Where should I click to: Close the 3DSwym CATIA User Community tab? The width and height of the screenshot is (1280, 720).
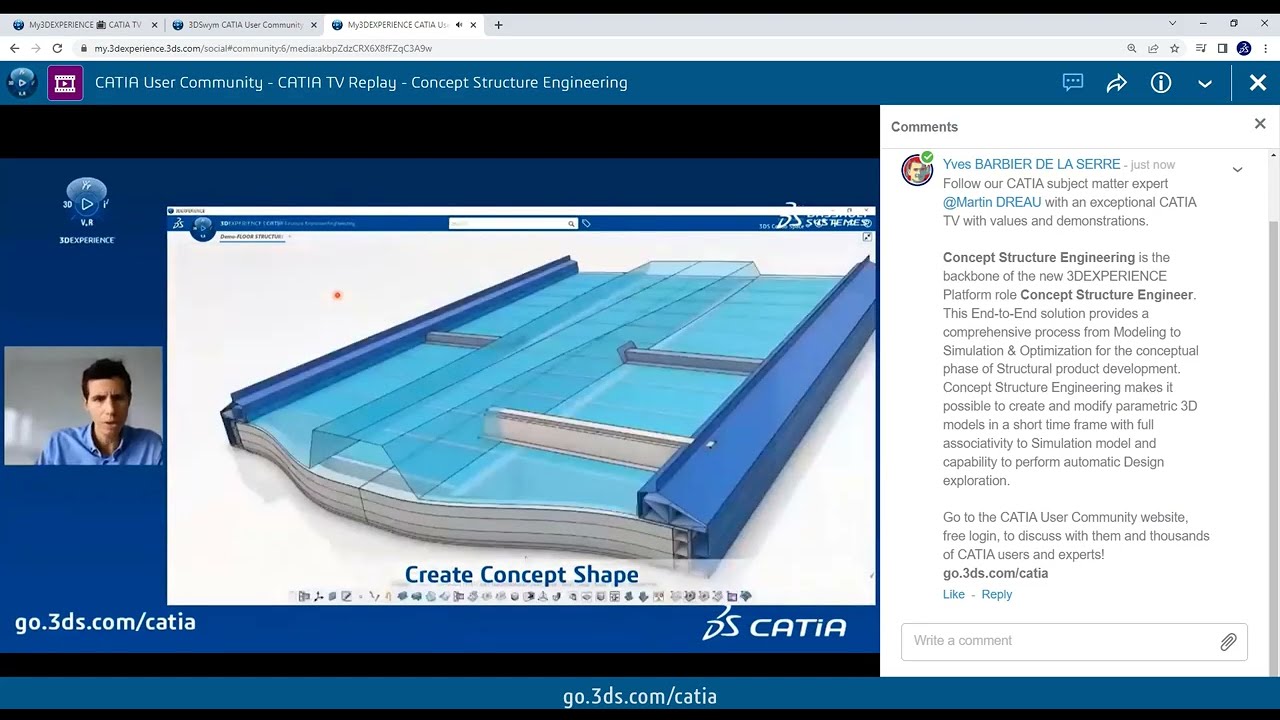point(314,25)
